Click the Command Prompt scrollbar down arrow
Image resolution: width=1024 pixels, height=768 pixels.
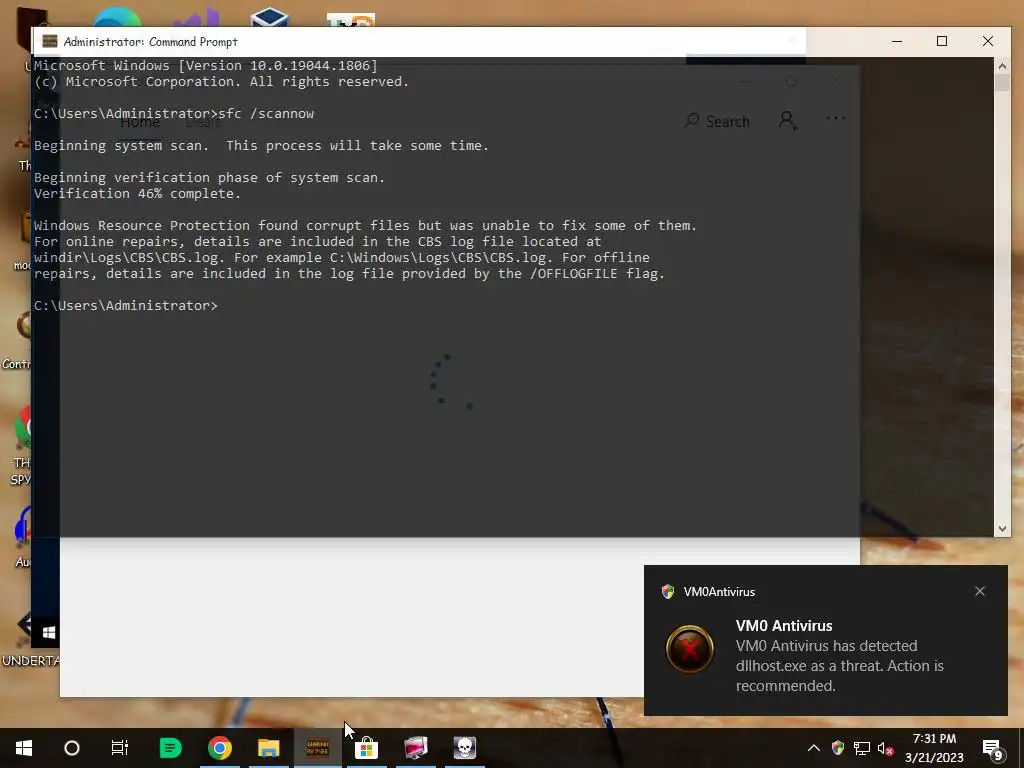pos(1002,528)
